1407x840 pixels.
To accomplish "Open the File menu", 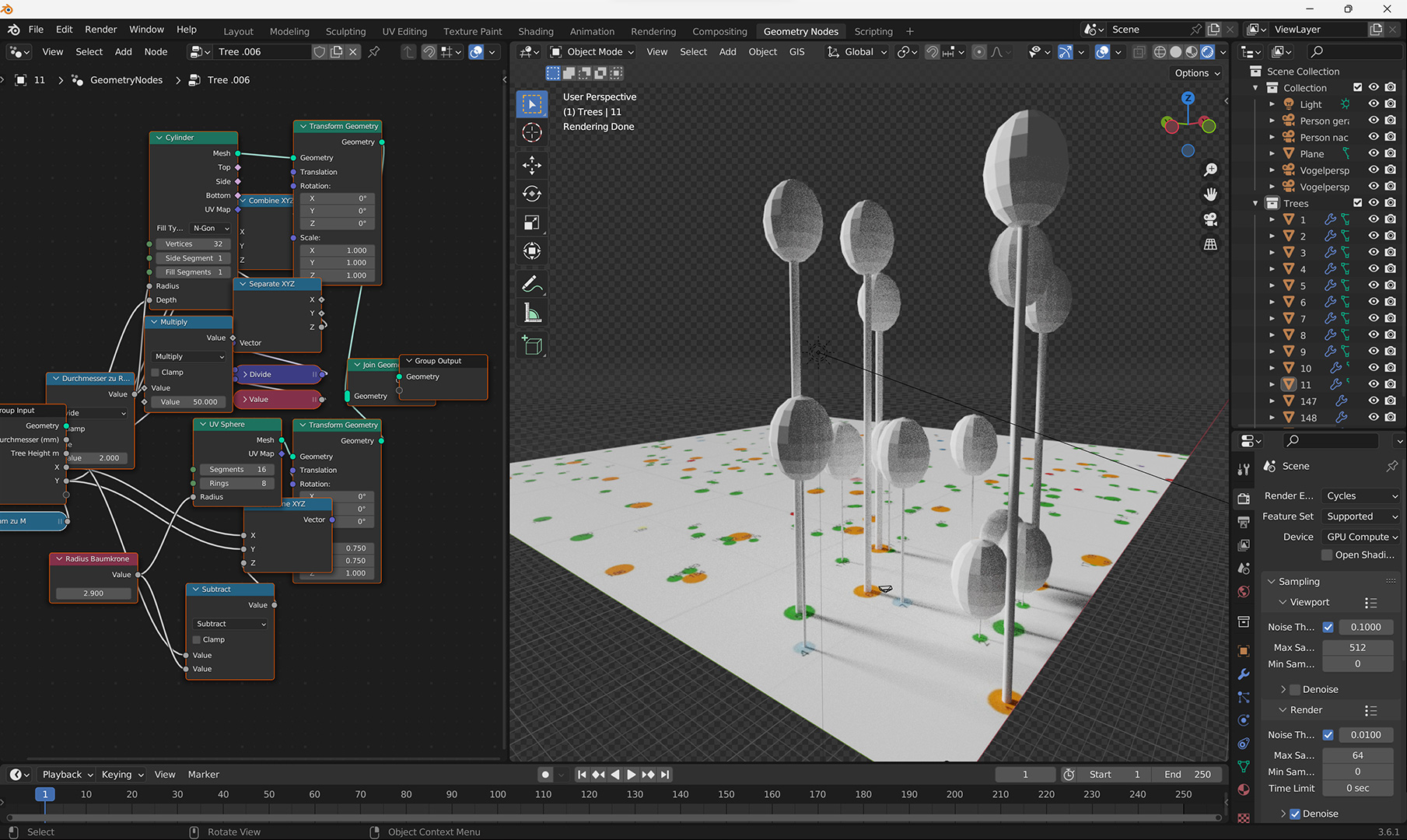I will pyautogui.click(x=36, y=30).
